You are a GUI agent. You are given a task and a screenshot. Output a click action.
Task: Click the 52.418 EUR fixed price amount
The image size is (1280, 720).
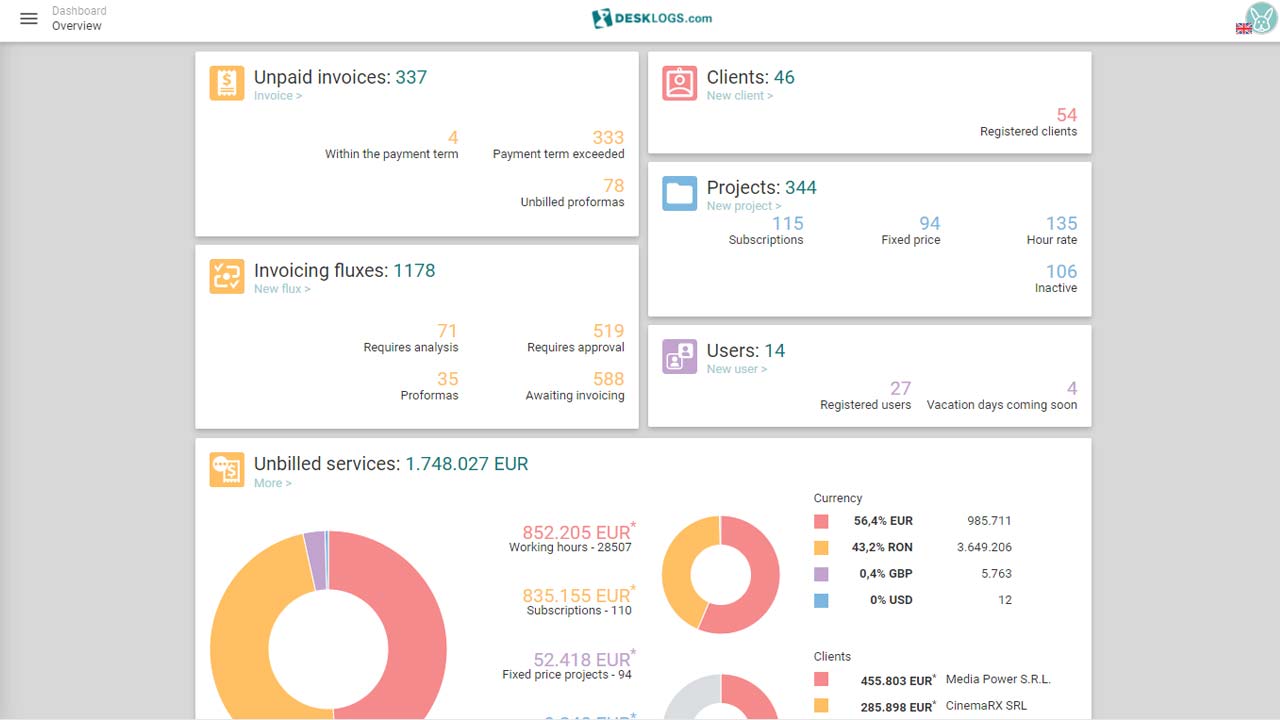[x=584, y=659]
